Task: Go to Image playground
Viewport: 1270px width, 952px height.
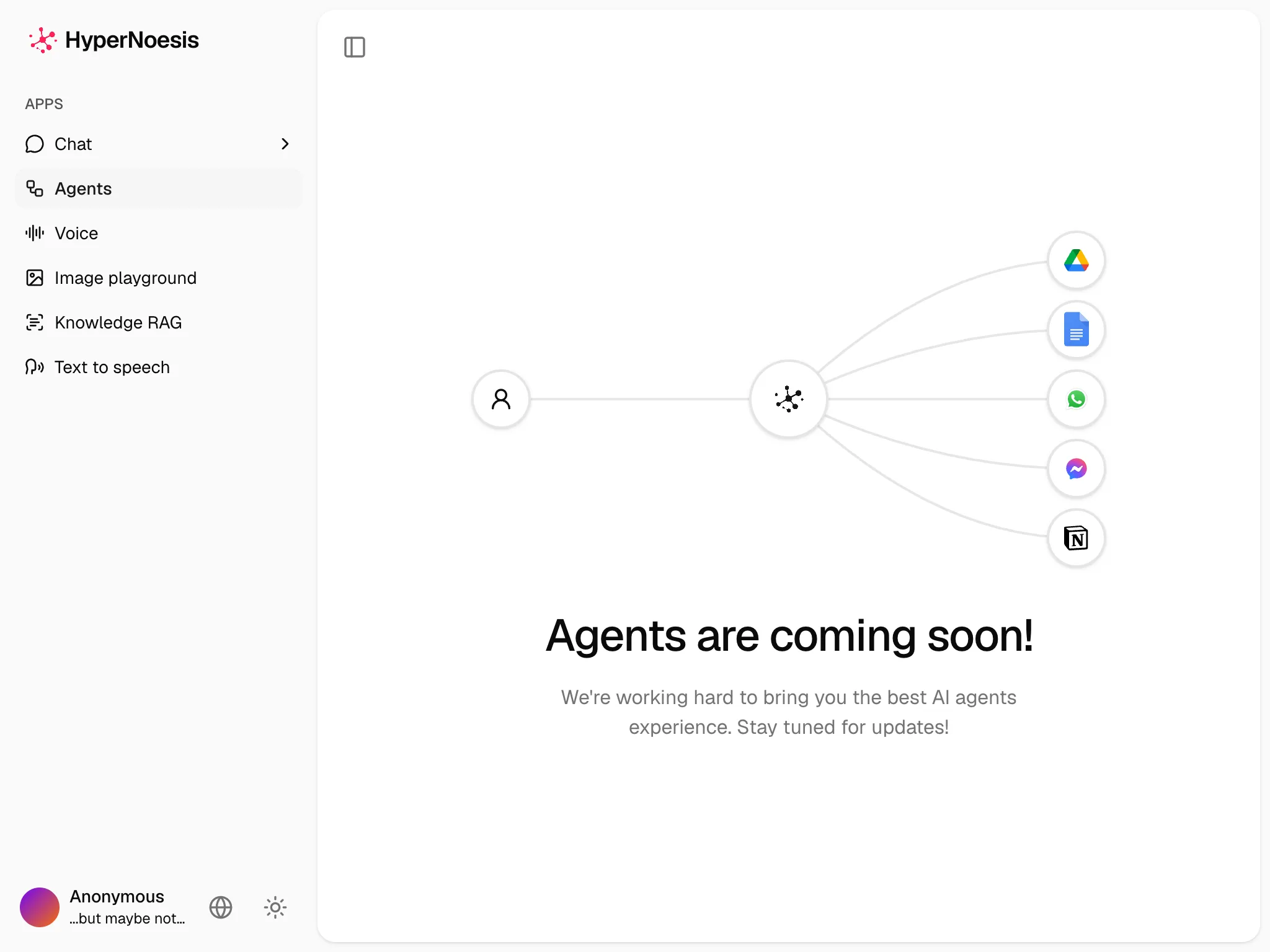Action: point(159,278)
